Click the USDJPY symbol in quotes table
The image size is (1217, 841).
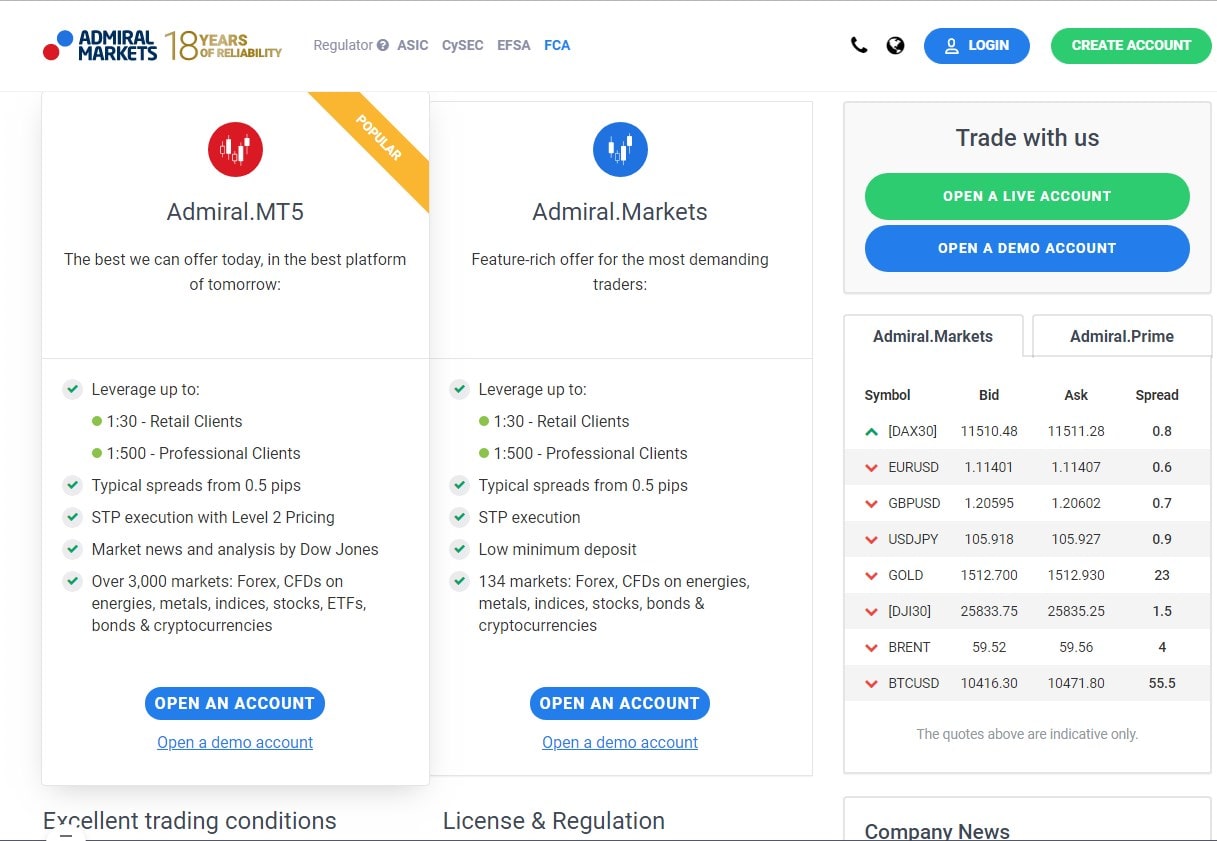(913, 539)
